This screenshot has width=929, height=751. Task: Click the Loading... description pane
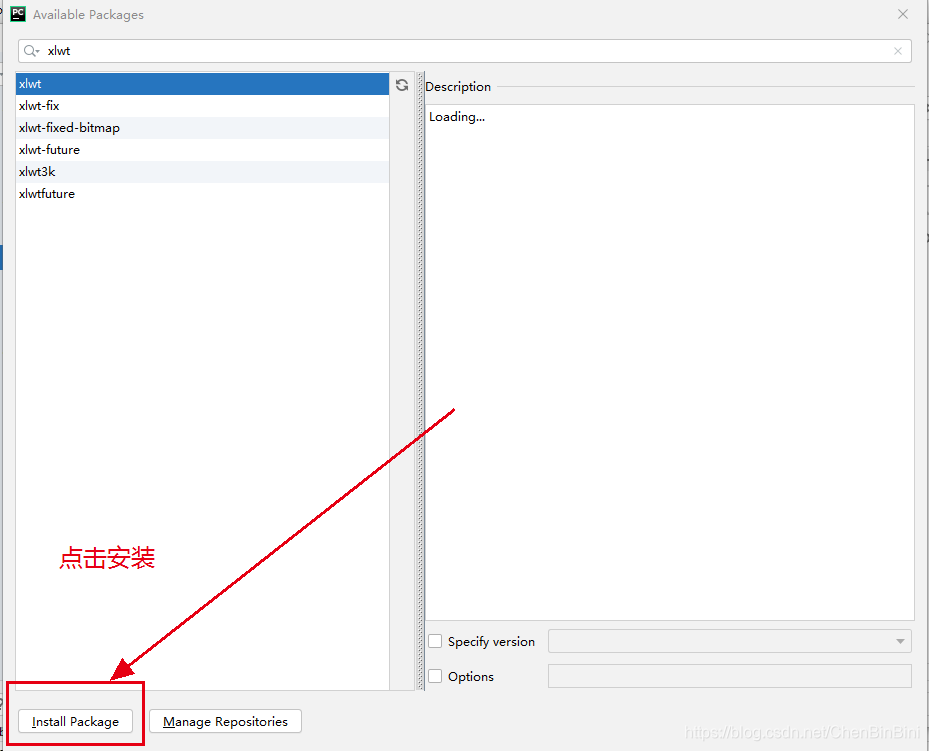(x=669, y=362)
